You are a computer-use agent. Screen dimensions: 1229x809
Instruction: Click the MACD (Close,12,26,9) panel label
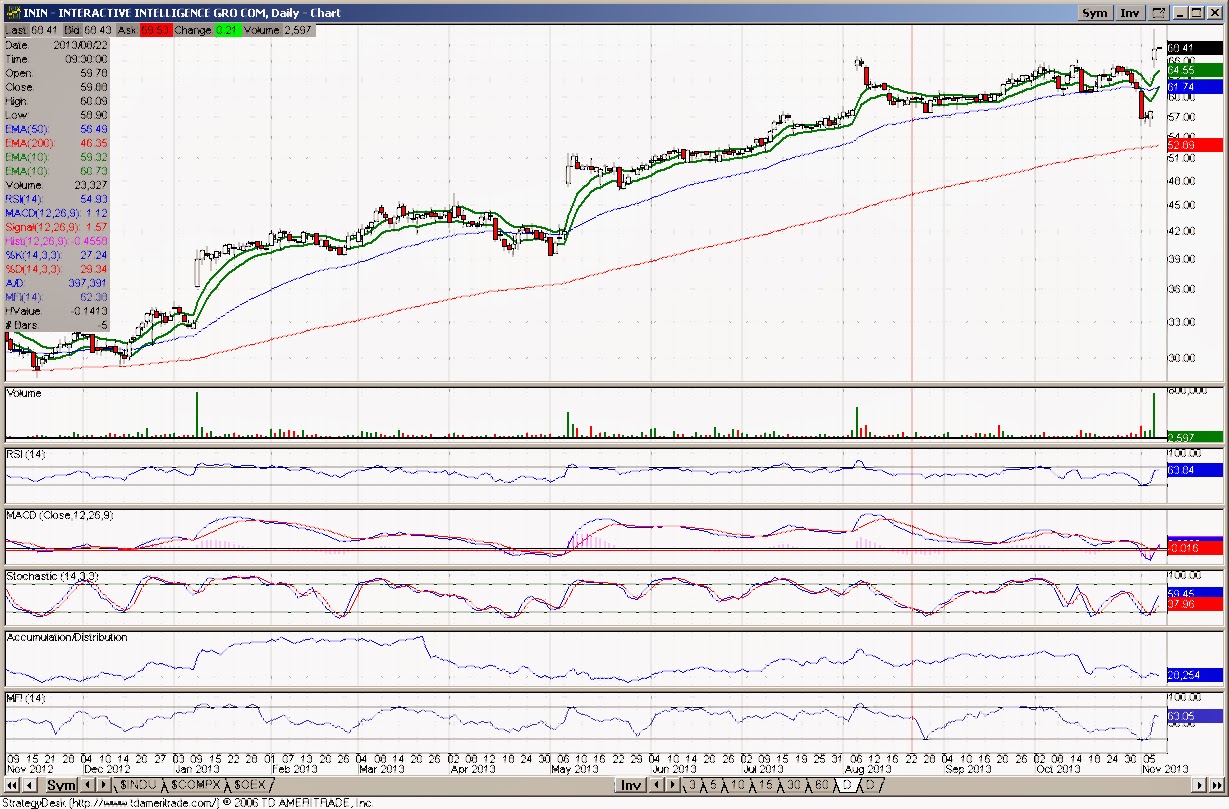60,515
